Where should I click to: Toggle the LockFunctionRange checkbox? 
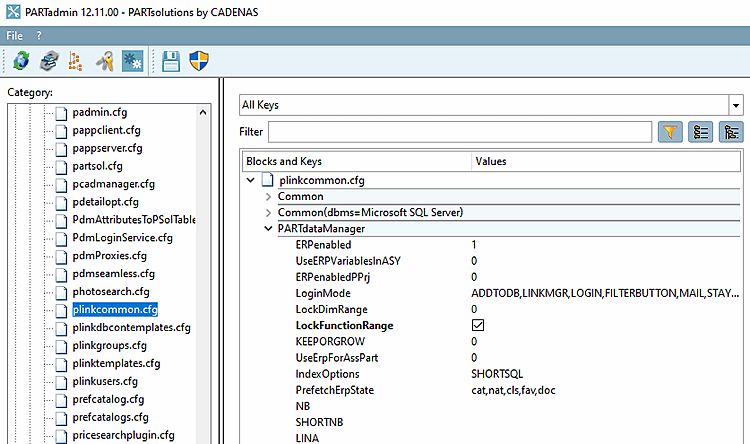(478, 326)
